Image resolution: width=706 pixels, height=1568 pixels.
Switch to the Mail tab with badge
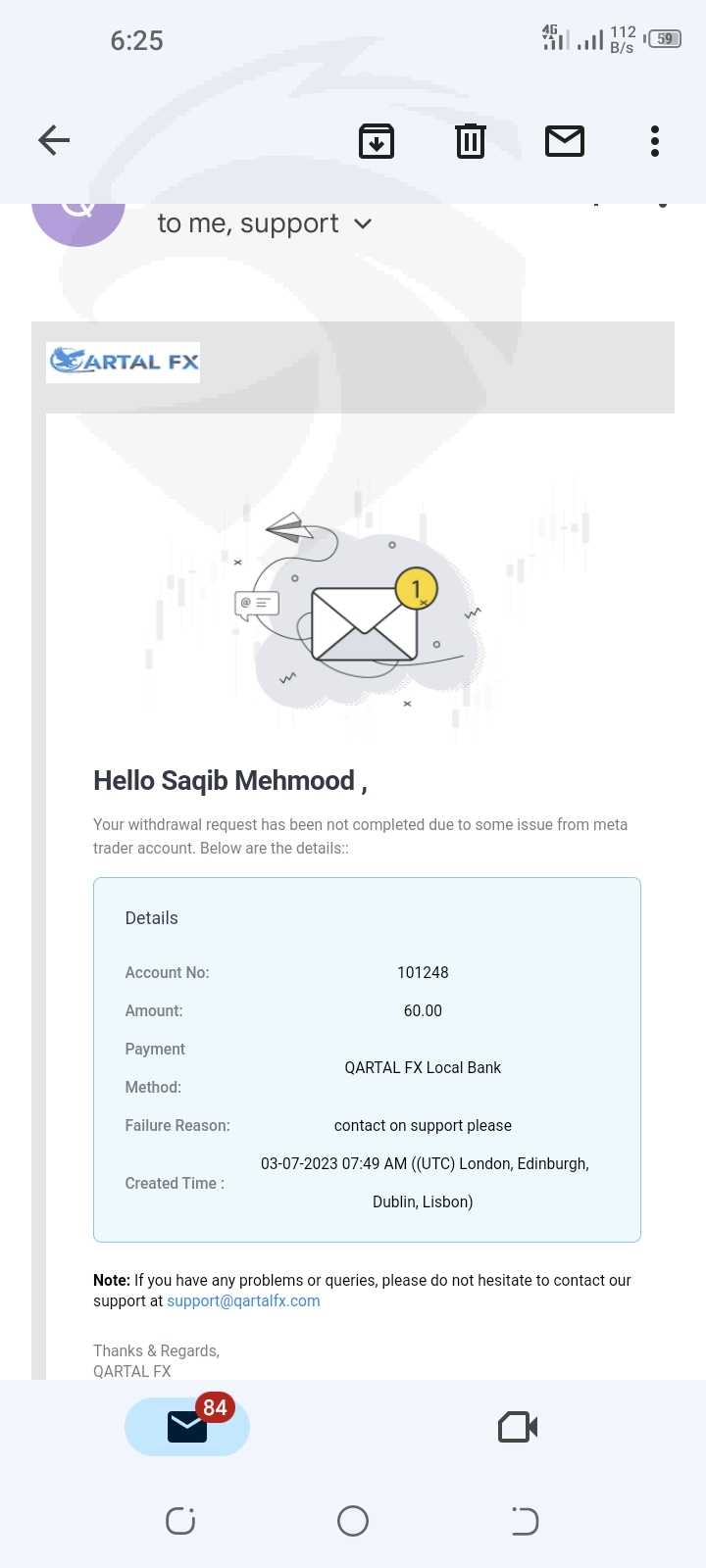[x=187, y=1427]
